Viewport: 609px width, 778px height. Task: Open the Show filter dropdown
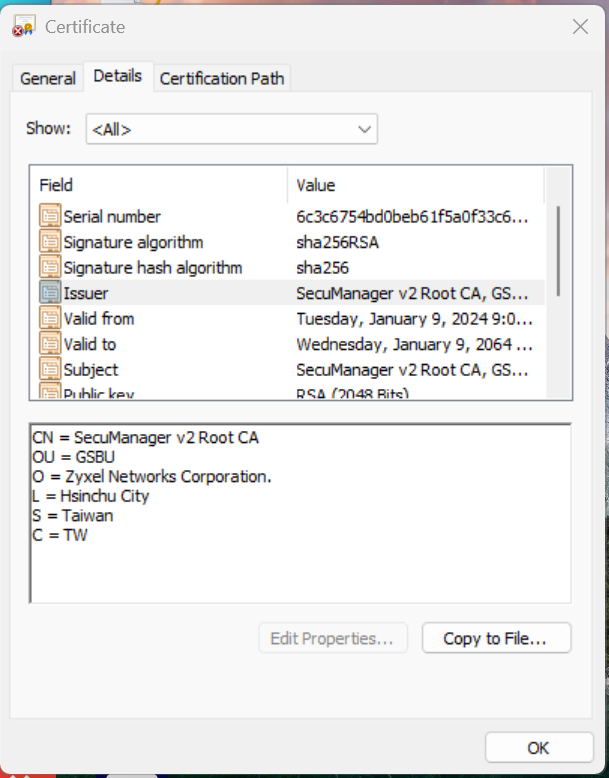coord(232,129)
